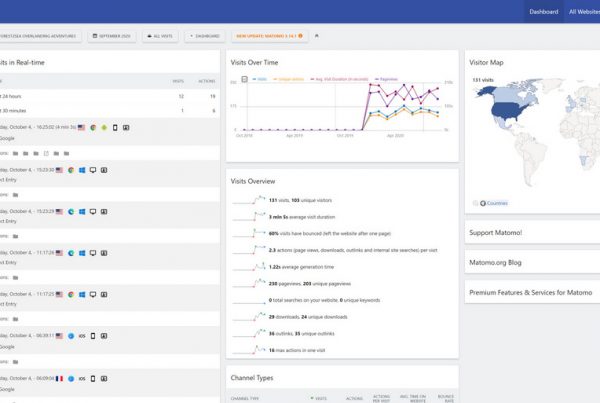Open the September 2020 date range picker
Image resolution: width=600 pixels, height=403 pixels.
point(110,36)
